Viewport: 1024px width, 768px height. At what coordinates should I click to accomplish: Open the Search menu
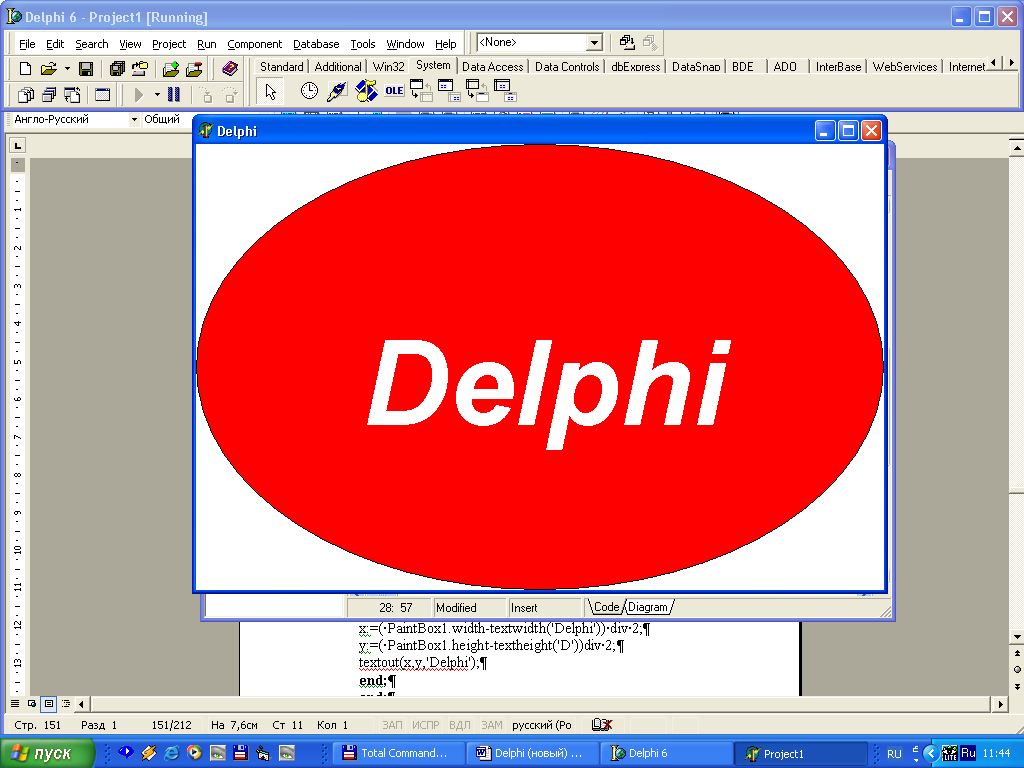[91, 44]
